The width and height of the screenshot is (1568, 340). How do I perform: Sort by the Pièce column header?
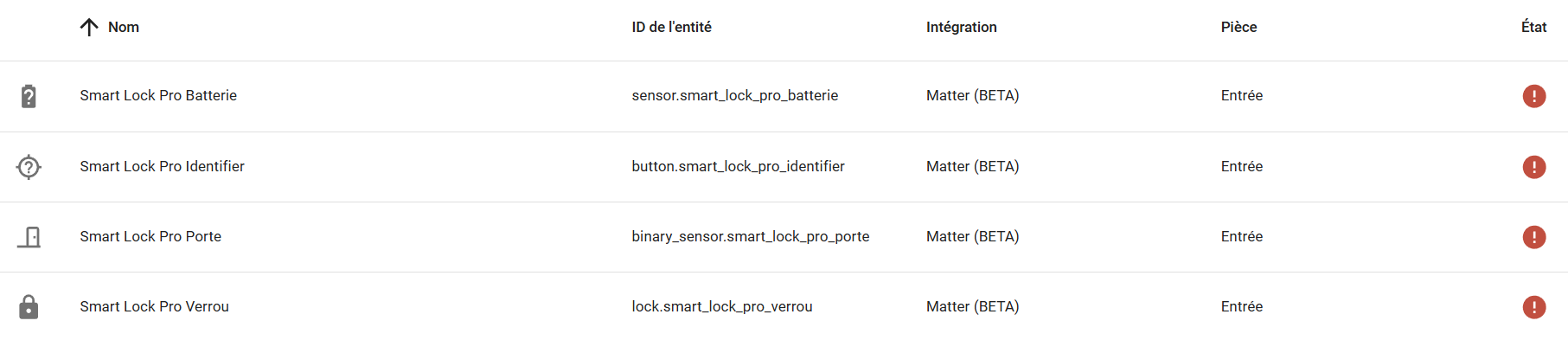click(1238, 28)
